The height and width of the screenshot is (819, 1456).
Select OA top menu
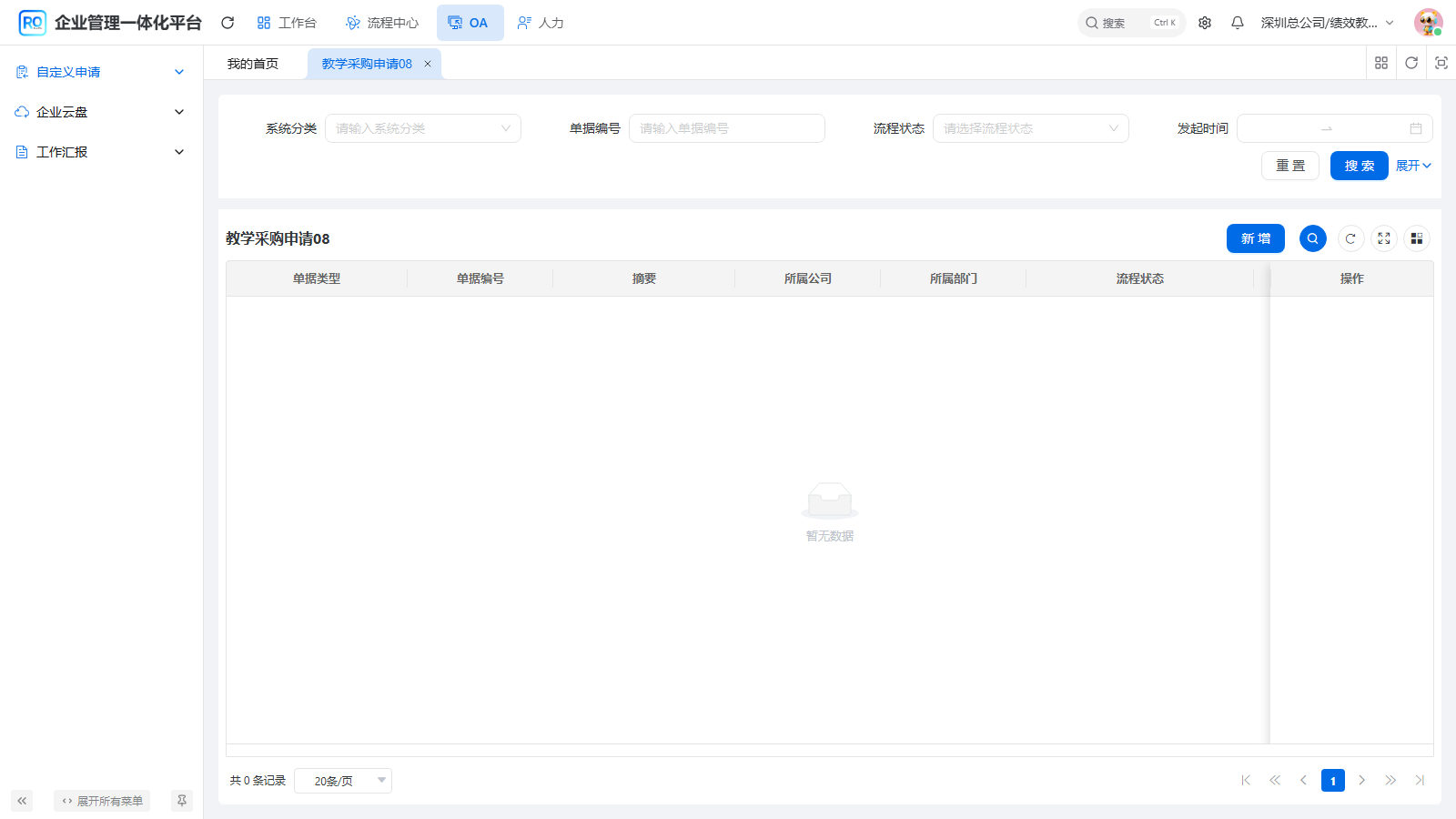coord(470,23)
